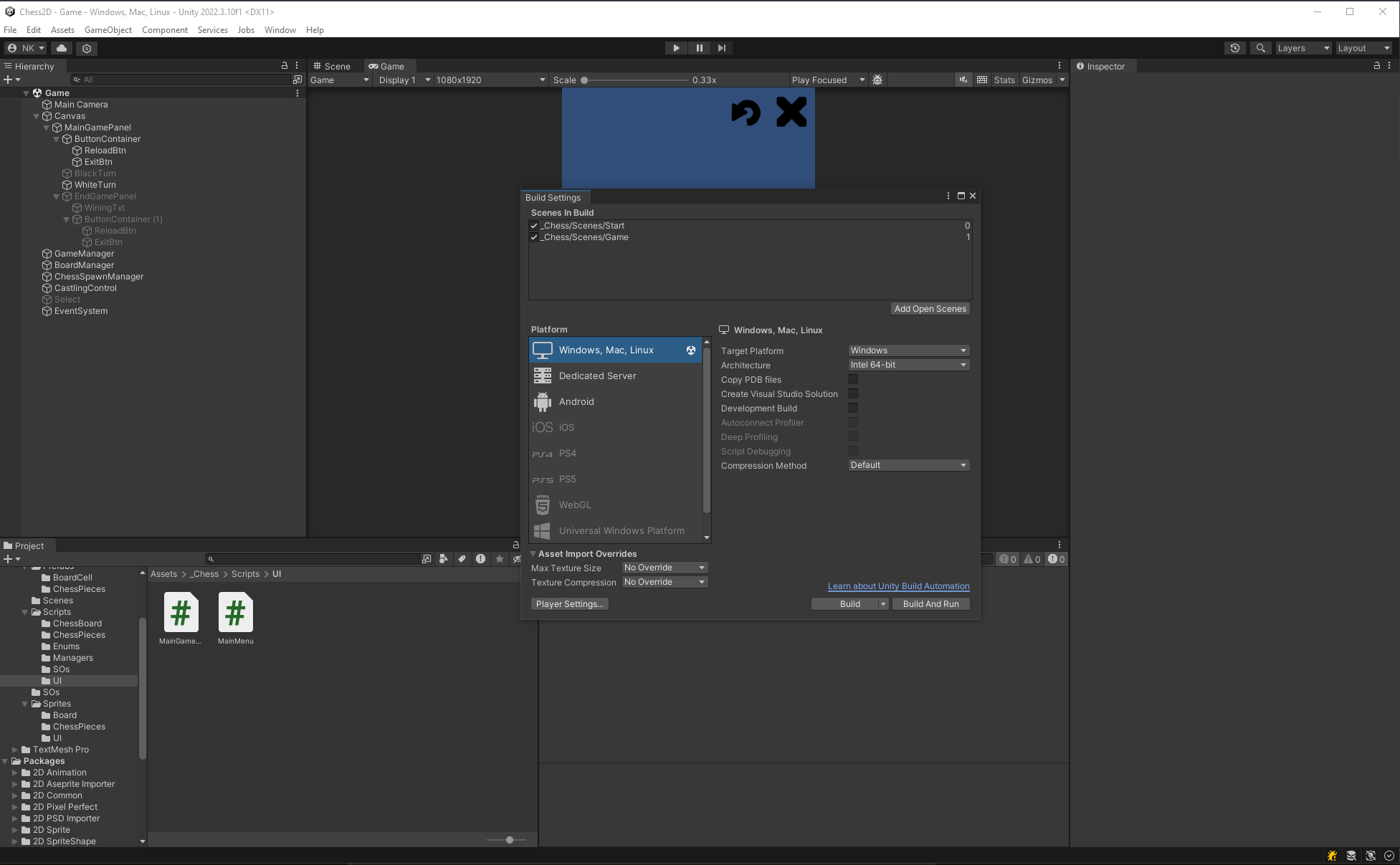Enable Create Visual Studio Solution checkbox
Screen dimensions: 1400x865
click(853, 393)
